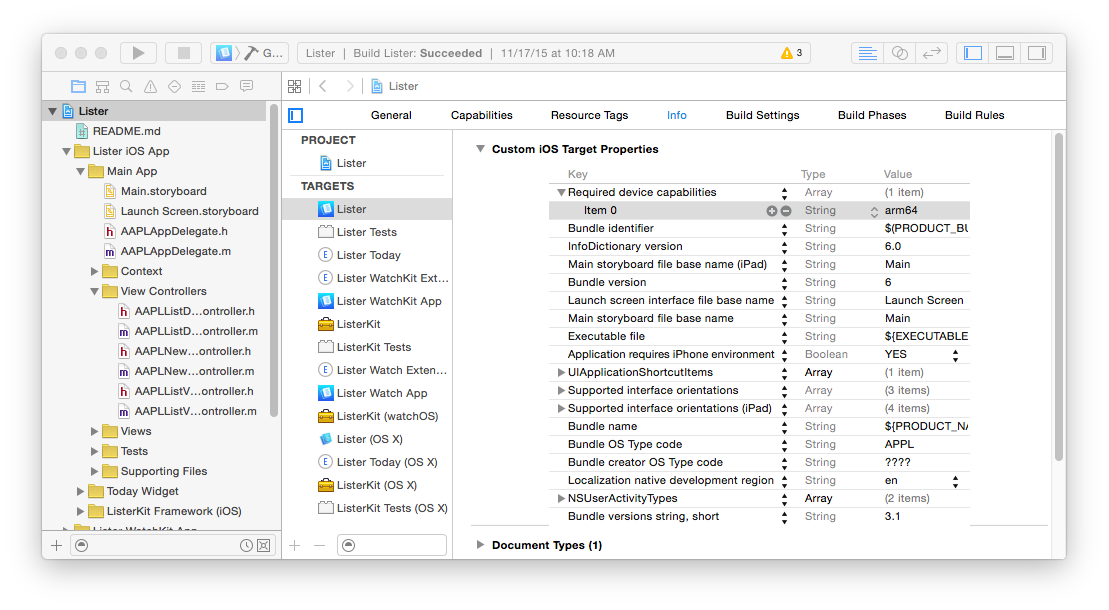Viewport: 1109px width, 610px height.
Task: Toggle the right utilities panel visibility
Action: click(x=1037, y=53)
